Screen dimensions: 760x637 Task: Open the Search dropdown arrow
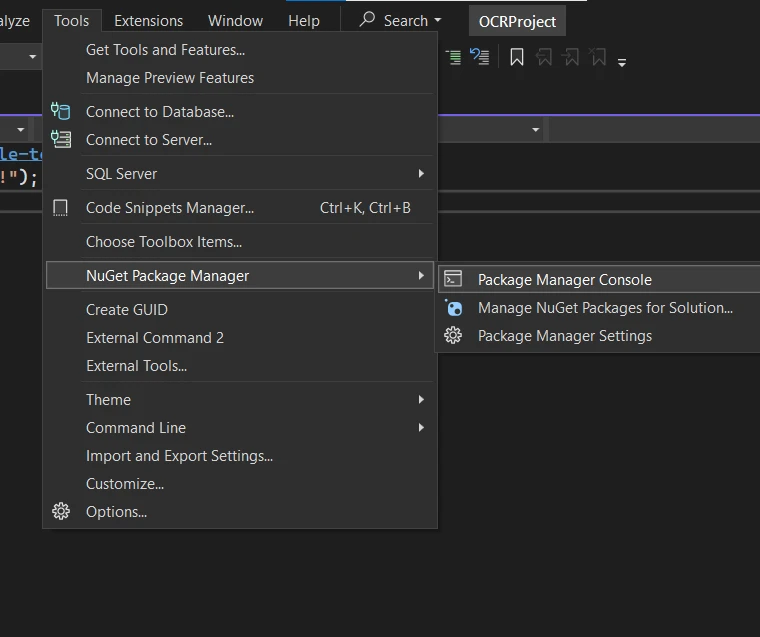(438, 21)
